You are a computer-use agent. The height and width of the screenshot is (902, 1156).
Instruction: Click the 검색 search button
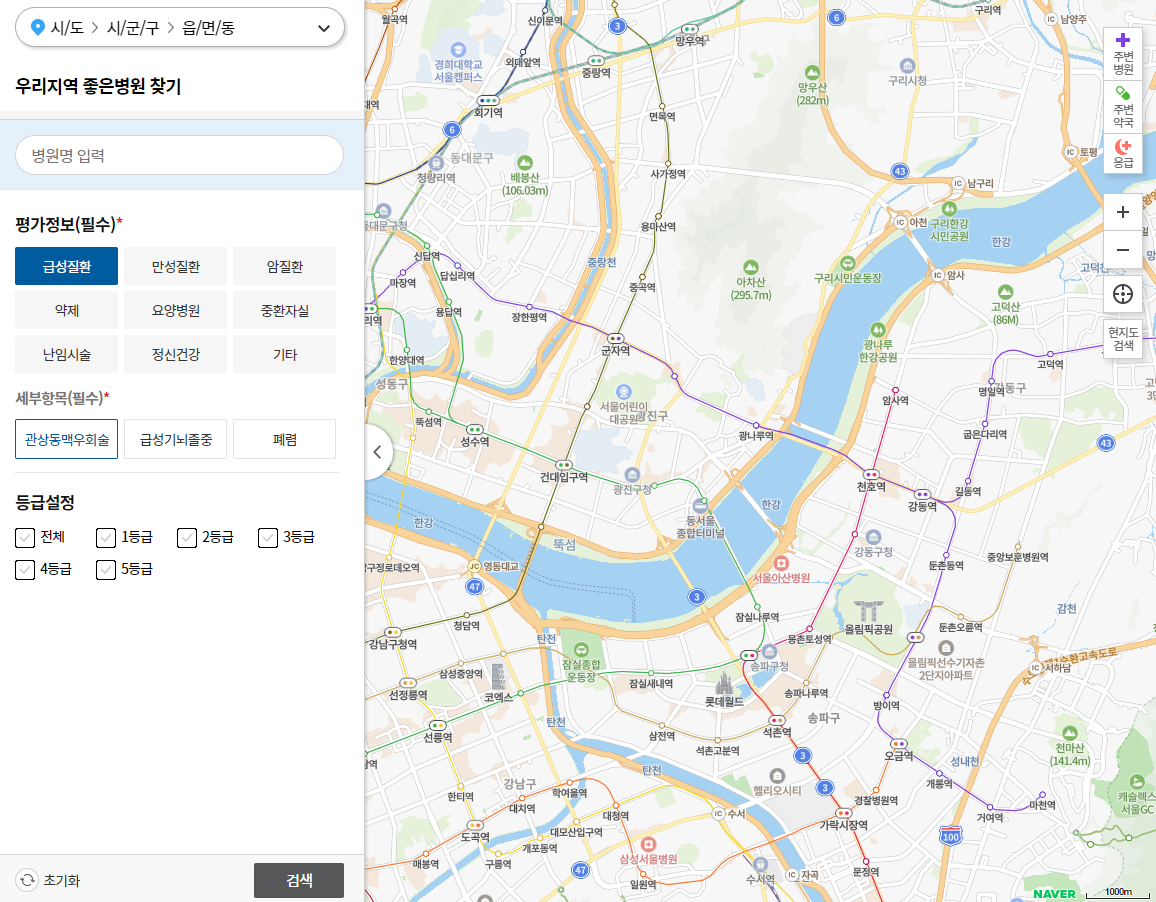(299, 880)
